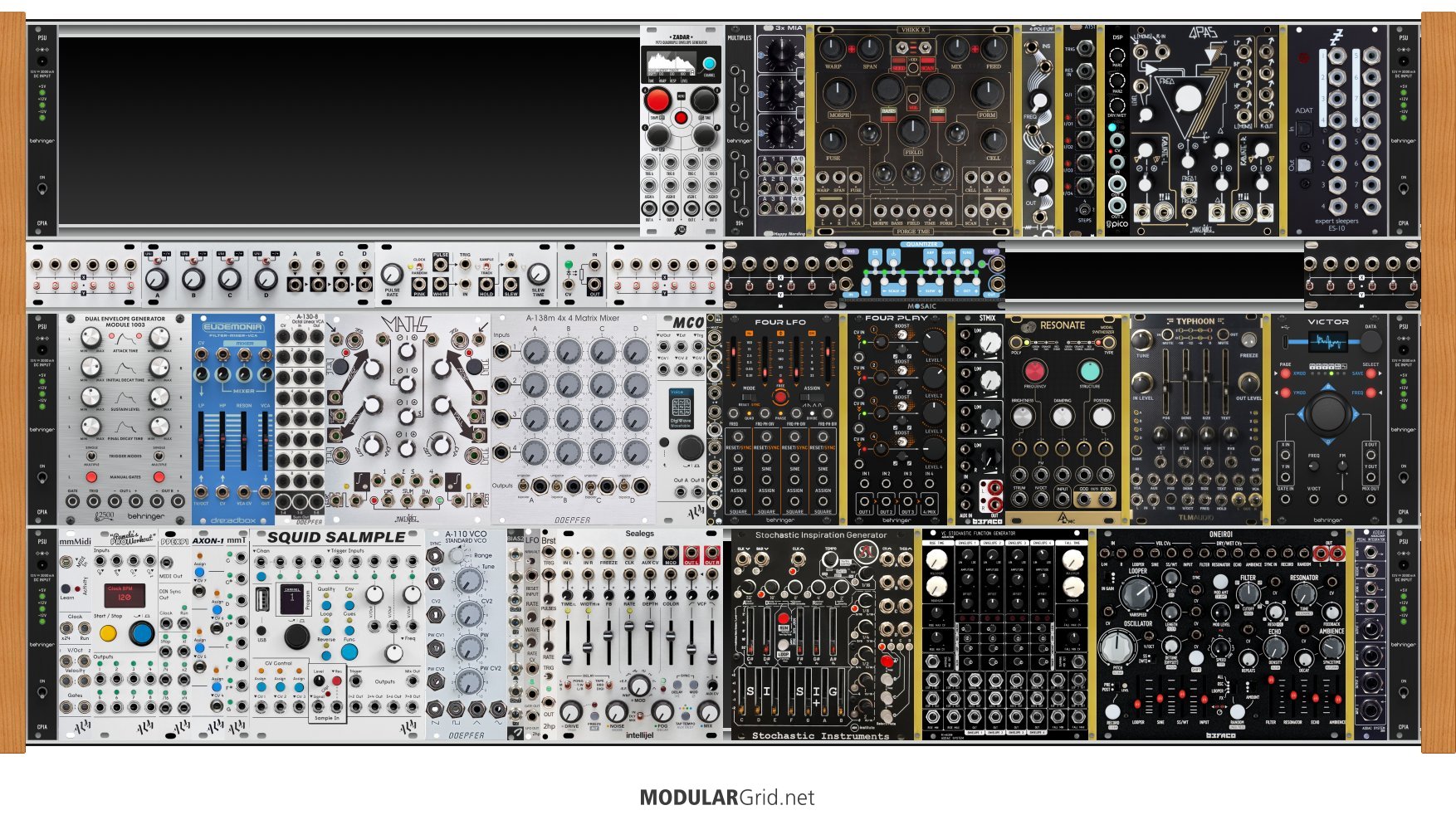Click the large white FREQ knob on QPAS
The height and width of the screenshot is (815, 1456).
(x=1188, y=98)
